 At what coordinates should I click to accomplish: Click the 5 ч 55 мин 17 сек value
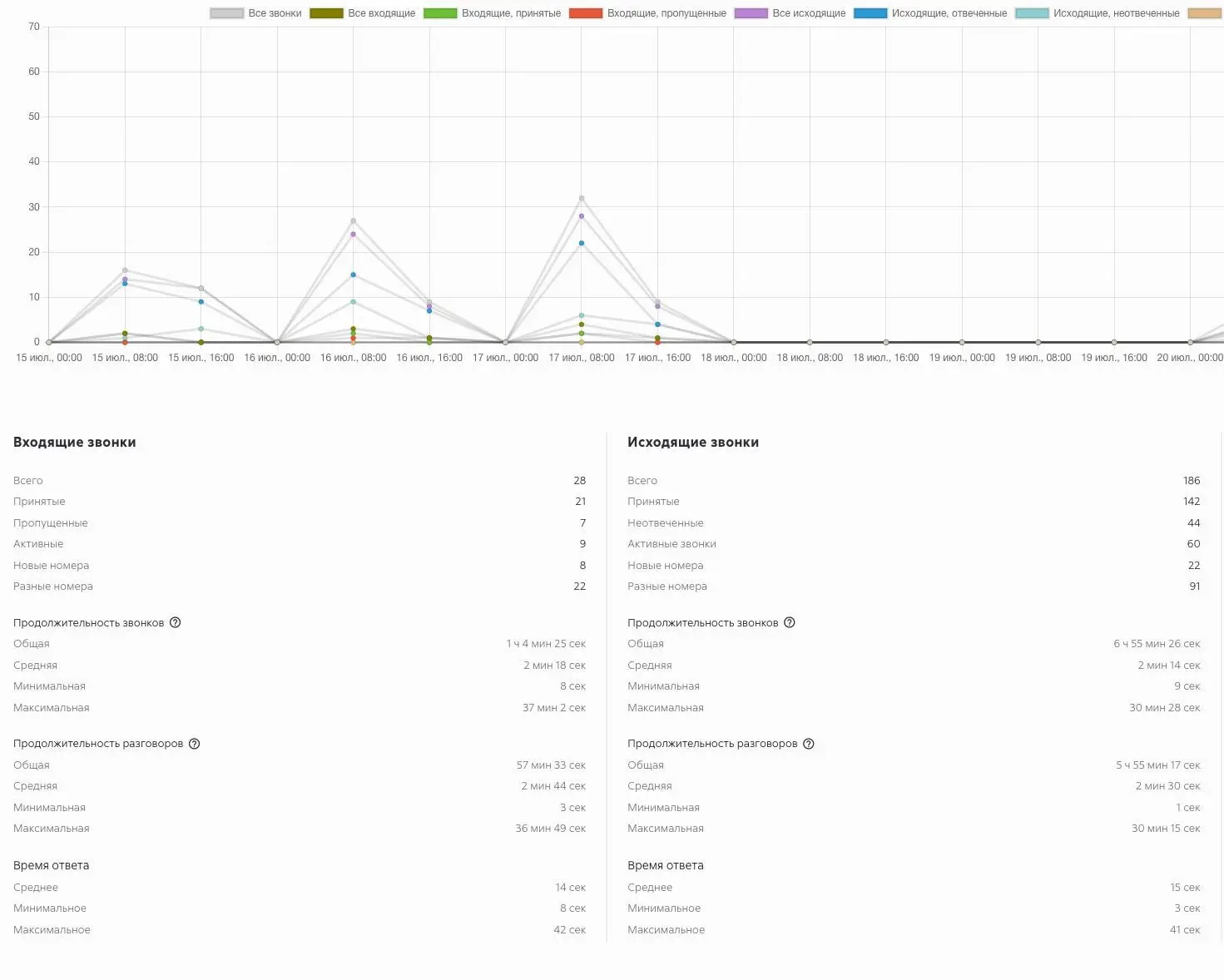coord(1157,765)
